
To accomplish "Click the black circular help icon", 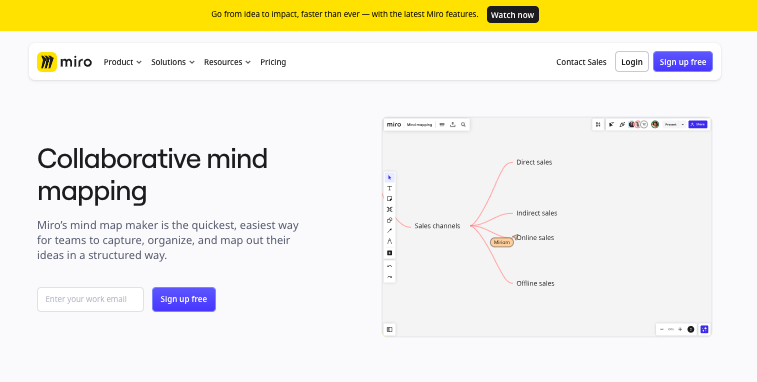I will tap(691, 329).
